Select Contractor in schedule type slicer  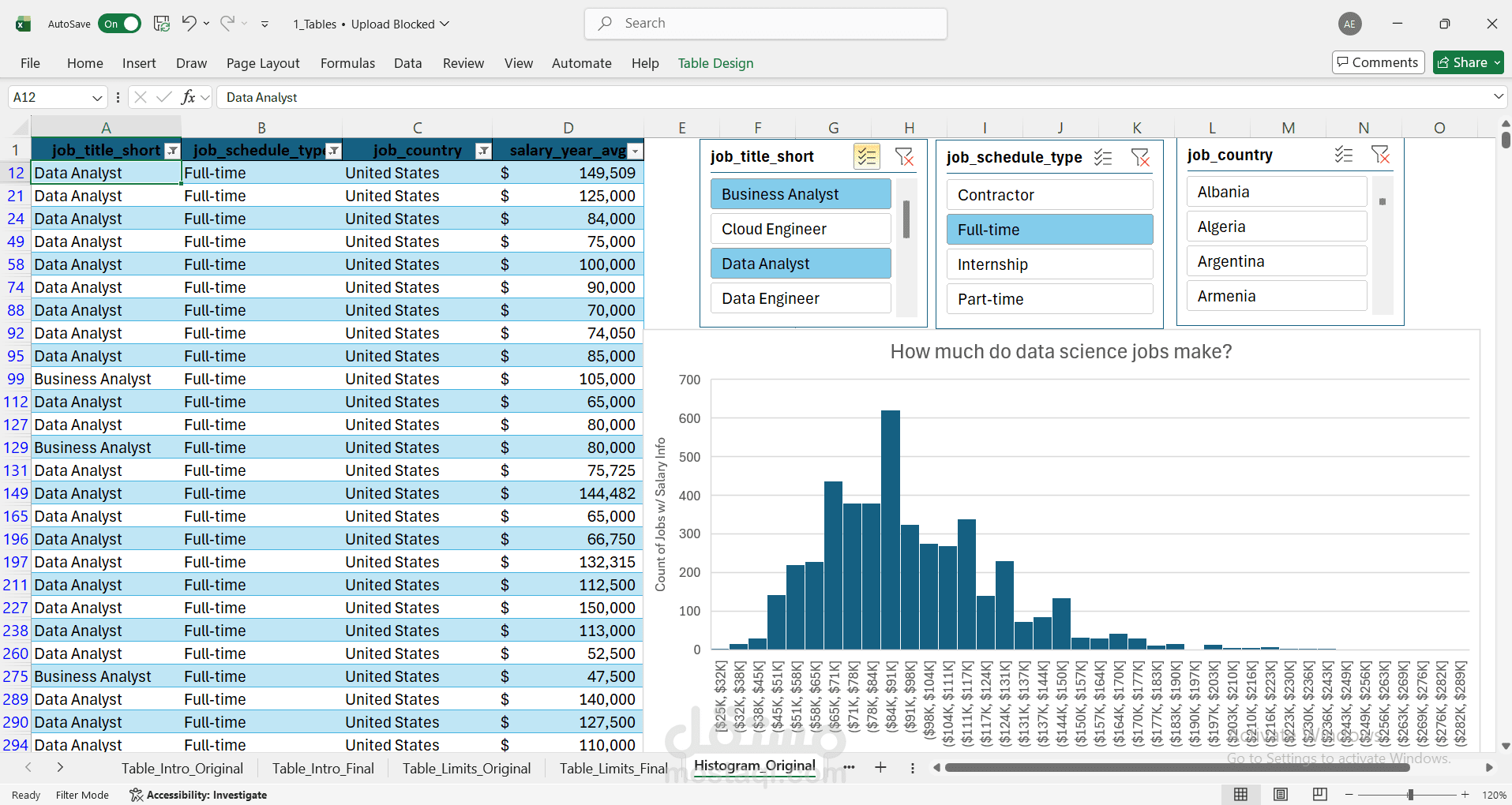coord(1050,195)
